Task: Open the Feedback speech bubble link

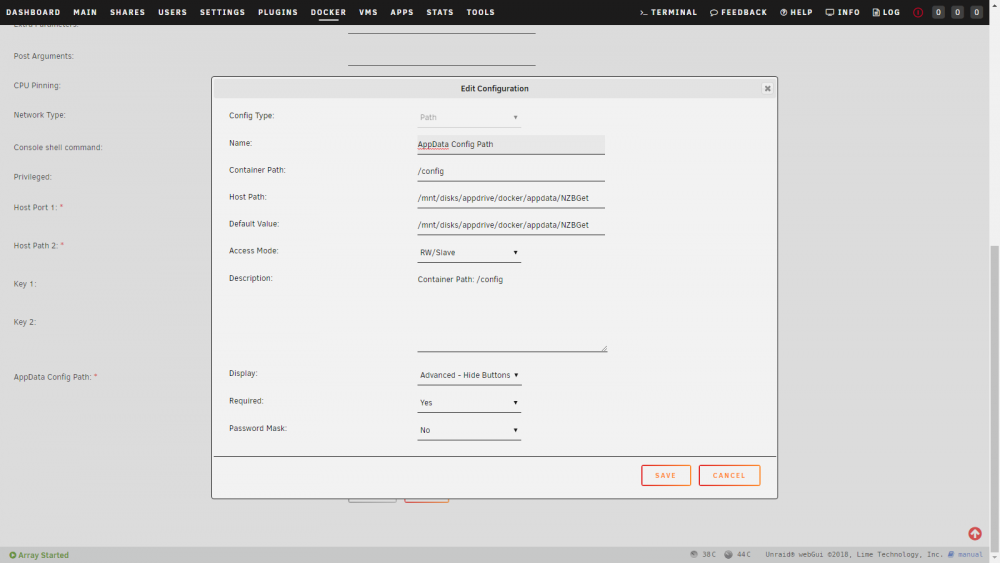Action: [x=739, y=12]
